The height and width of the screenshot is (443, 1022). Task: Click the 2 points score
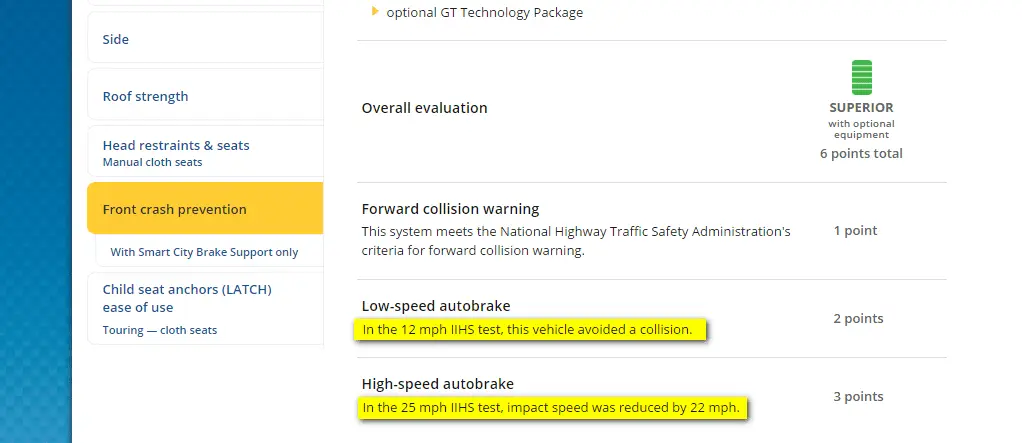coord(858,319)
